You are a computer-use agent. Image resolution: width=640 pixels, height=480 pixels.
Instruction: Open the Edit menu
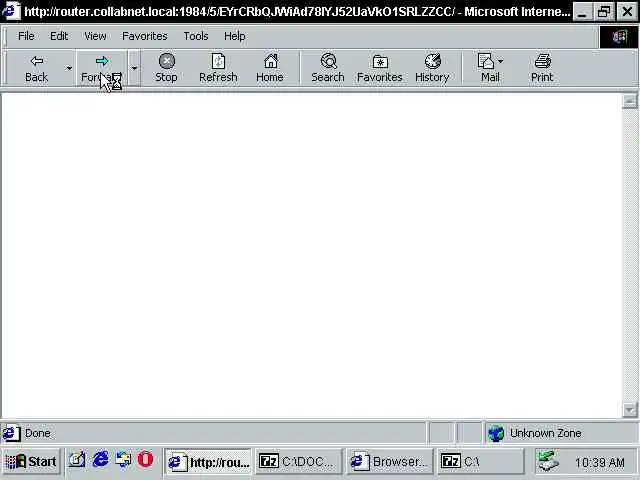point(59,36)
